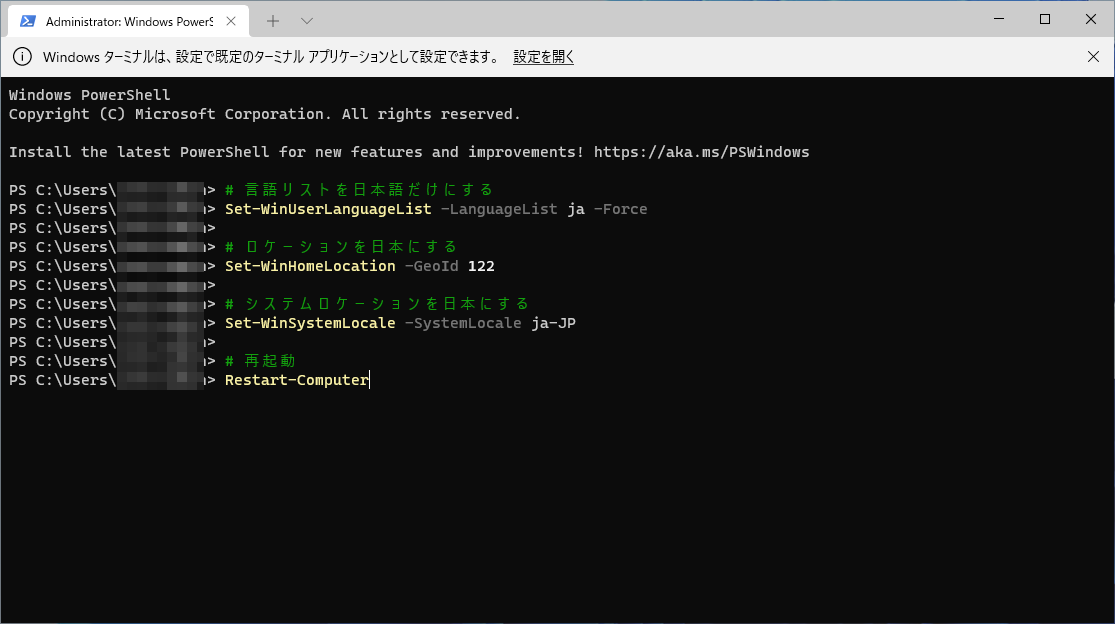The width and height of the screenshot is (1115, 624).
Task: Click the notification message about Windows ターミナル
Action: click(x=272, y=57)
